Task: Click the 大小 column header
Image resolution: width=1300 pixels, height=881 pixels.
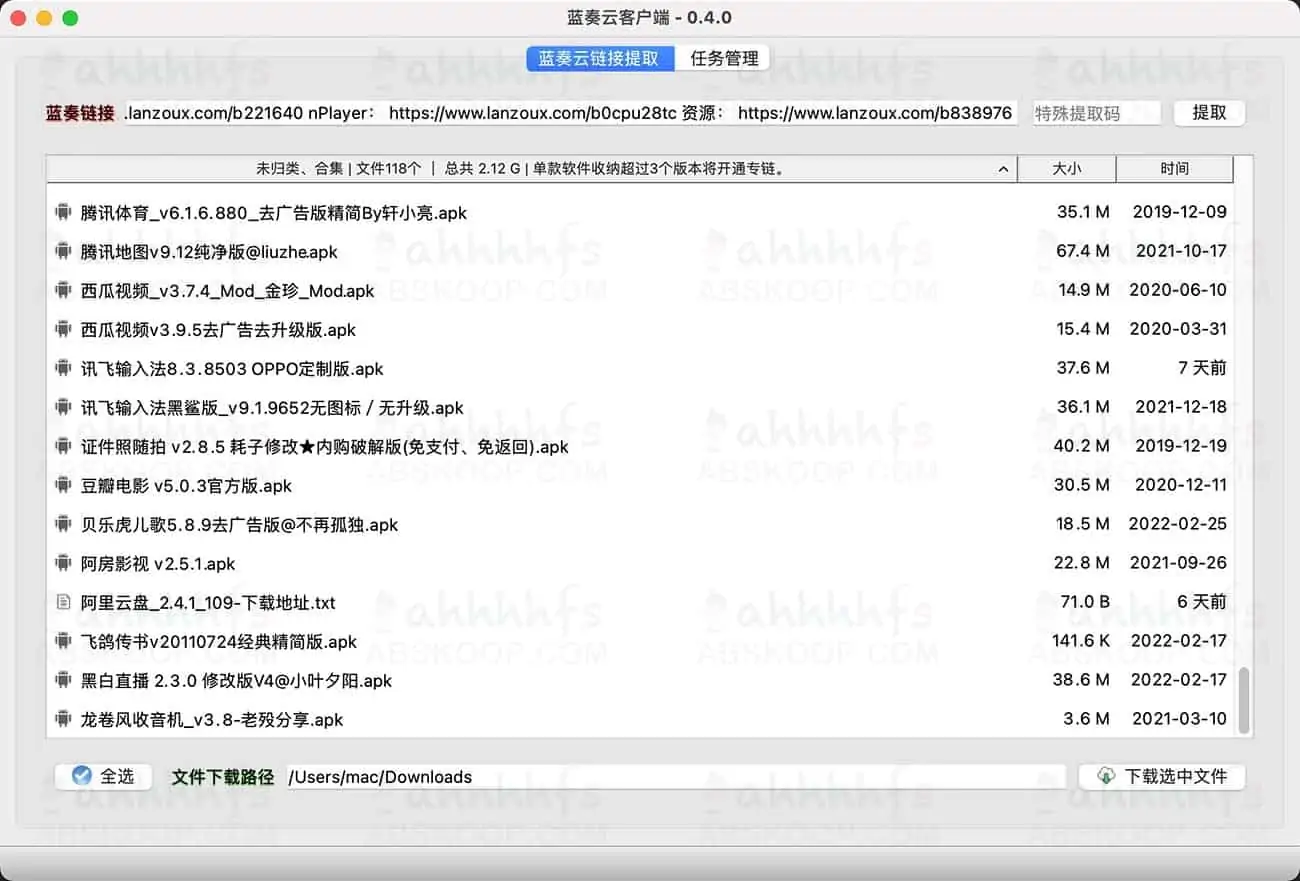Action: [x=1066, y=169]
